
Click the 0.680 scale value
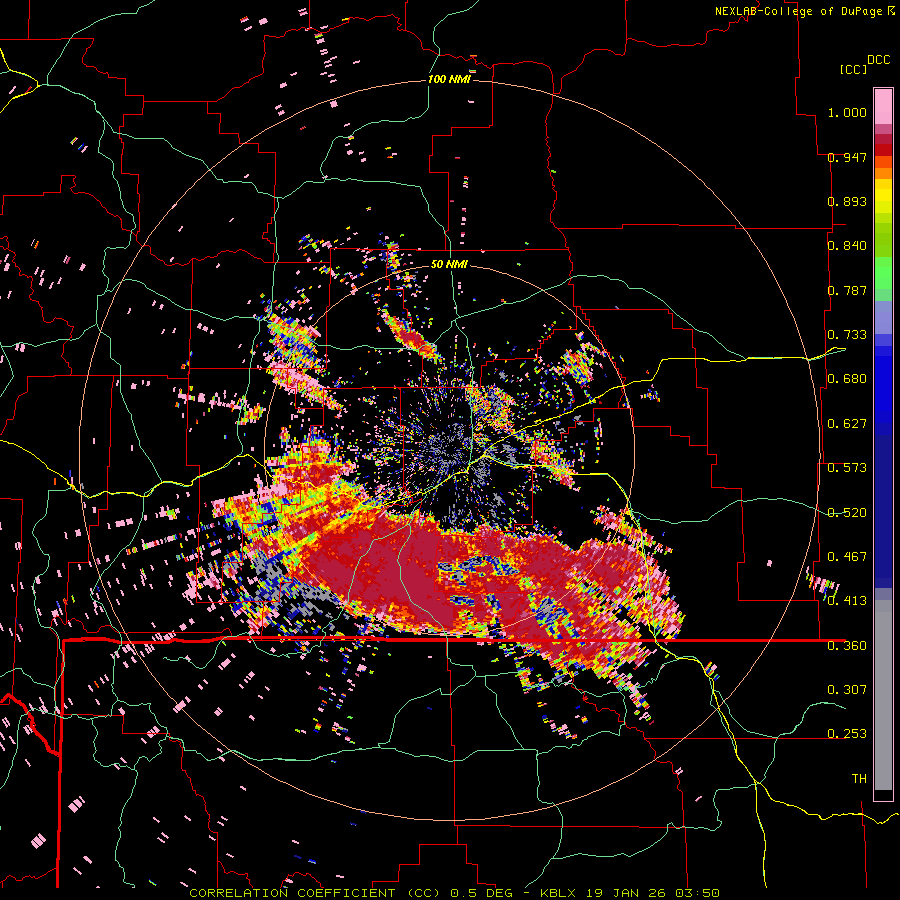pos(847,379)
